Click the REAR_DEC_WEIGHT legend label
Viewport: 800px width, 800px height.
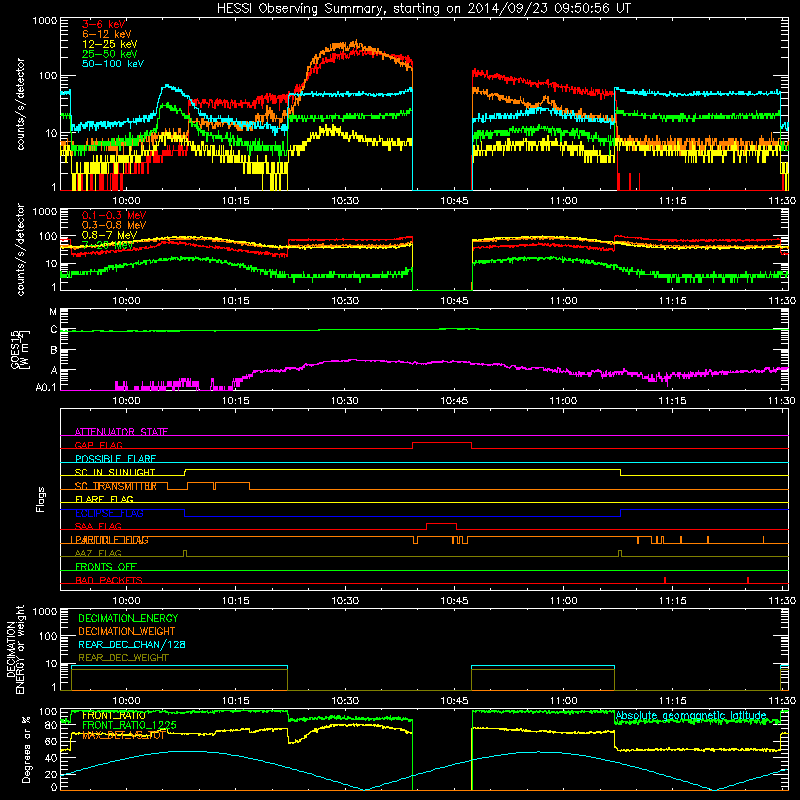pyautogui.click(x=123, y=658)
